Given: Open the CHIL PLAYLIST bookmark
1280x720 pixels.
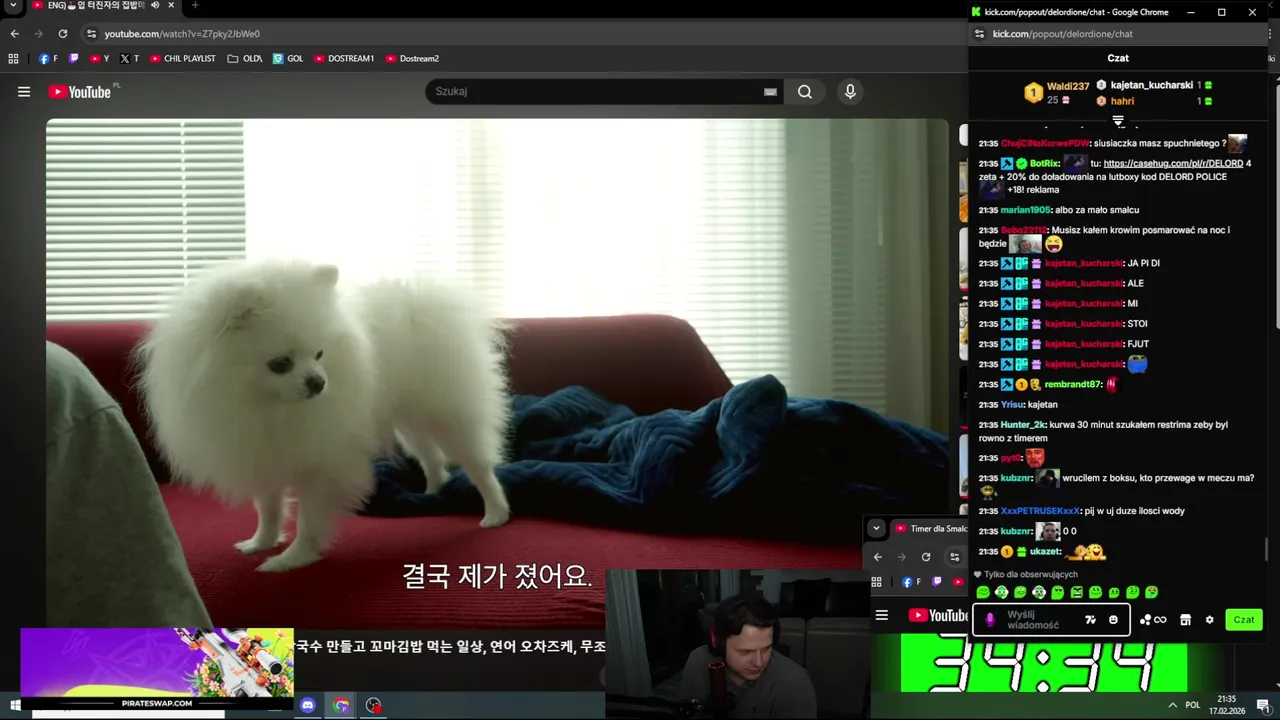Looking at the screenshot, I should 183,59.
